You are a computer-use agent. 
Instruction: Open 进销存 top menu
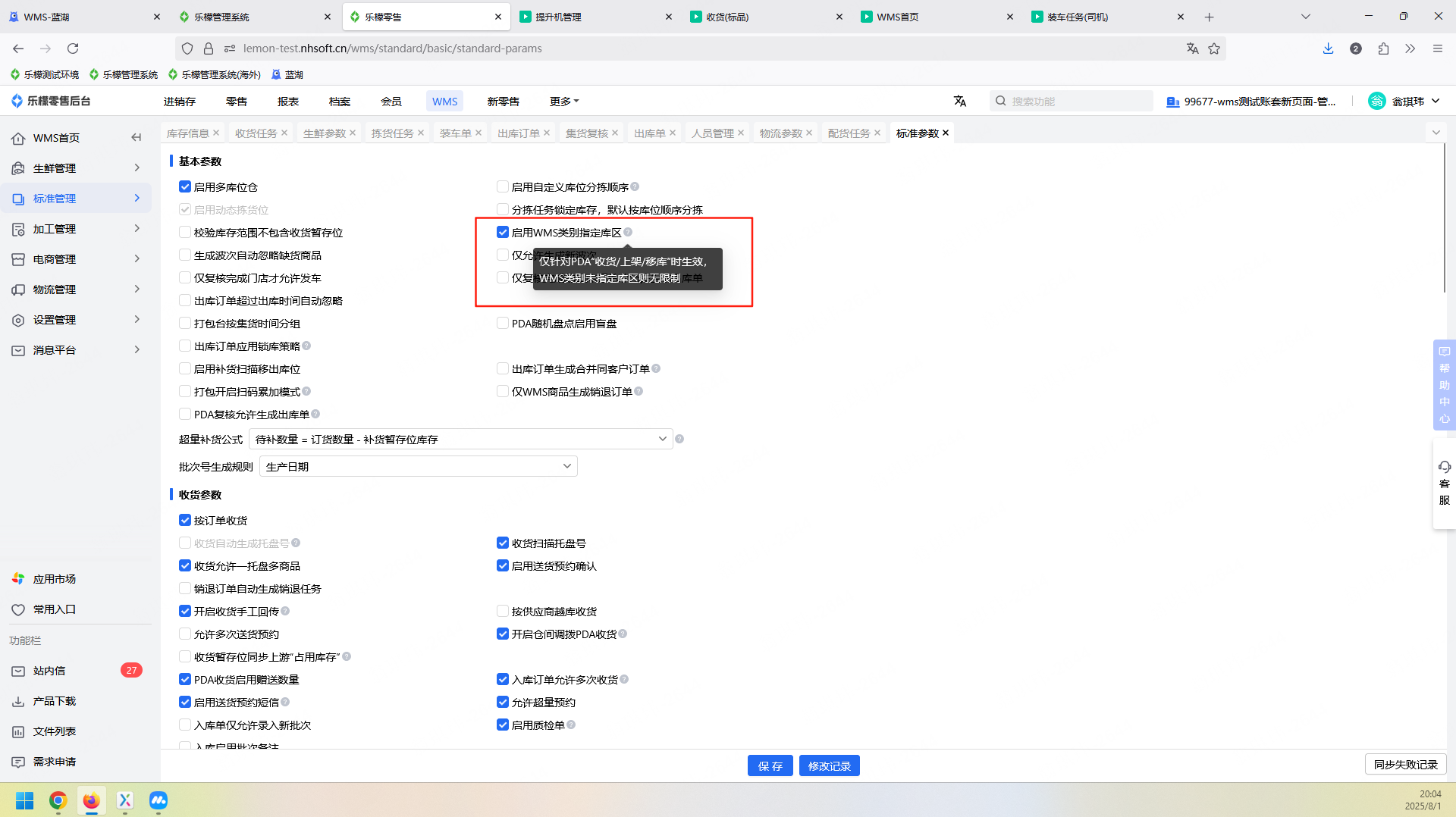[180, 101]
